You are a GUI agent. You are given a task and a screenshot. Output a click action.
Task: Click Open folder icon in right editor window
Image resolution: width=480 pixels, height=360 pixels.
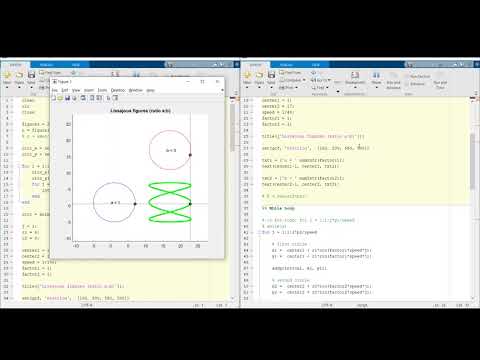click(x=259, y=75)
